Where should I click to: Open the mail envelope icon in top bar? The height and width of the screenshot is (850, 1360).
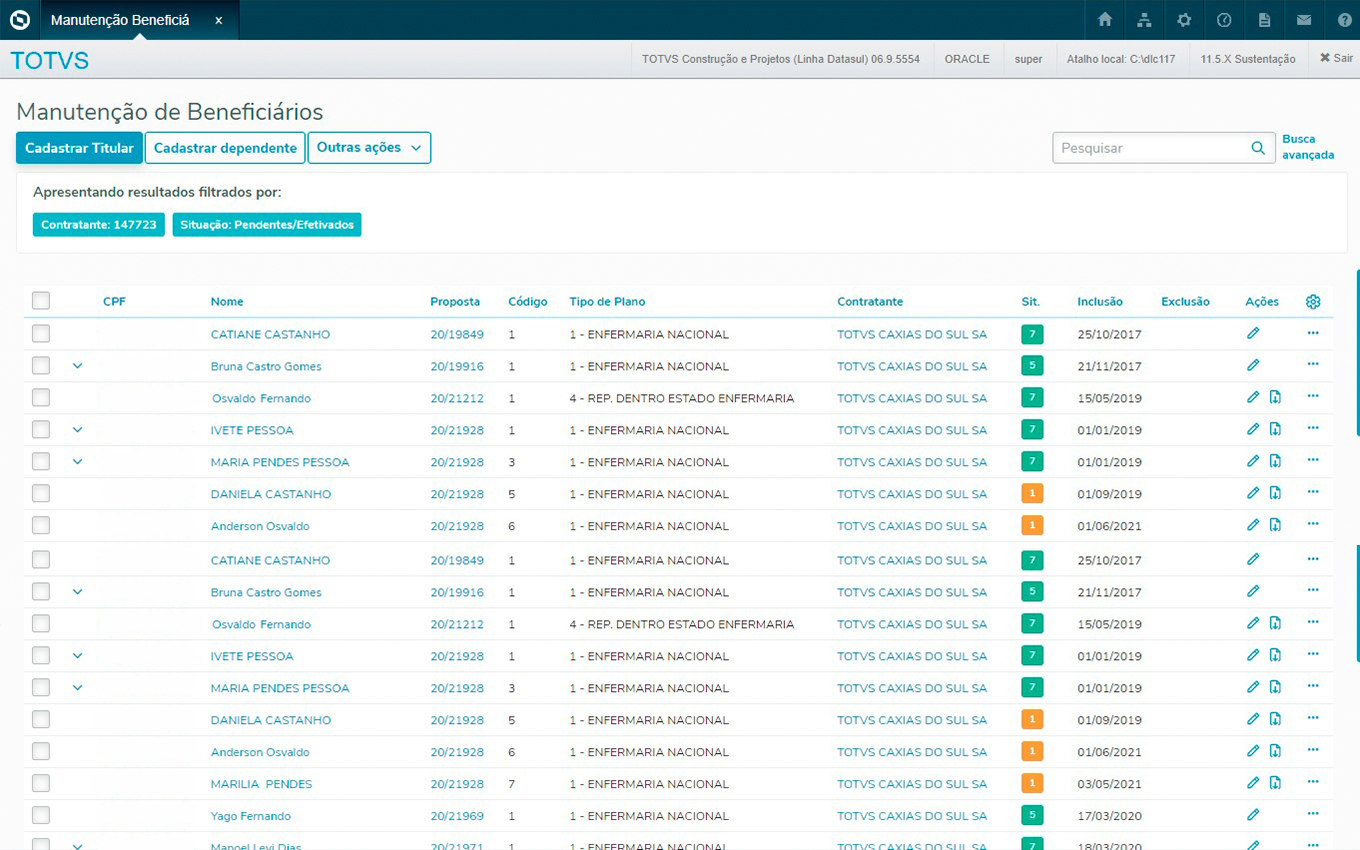pyautogui.click(x=1304, y=20)
